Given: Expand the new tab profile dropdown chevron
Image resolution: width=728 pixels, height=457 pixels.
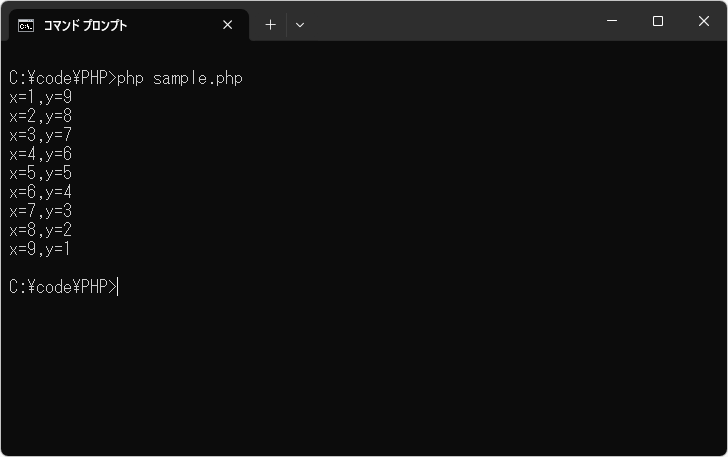Looking at the screenshot, I should pos(300,25).
